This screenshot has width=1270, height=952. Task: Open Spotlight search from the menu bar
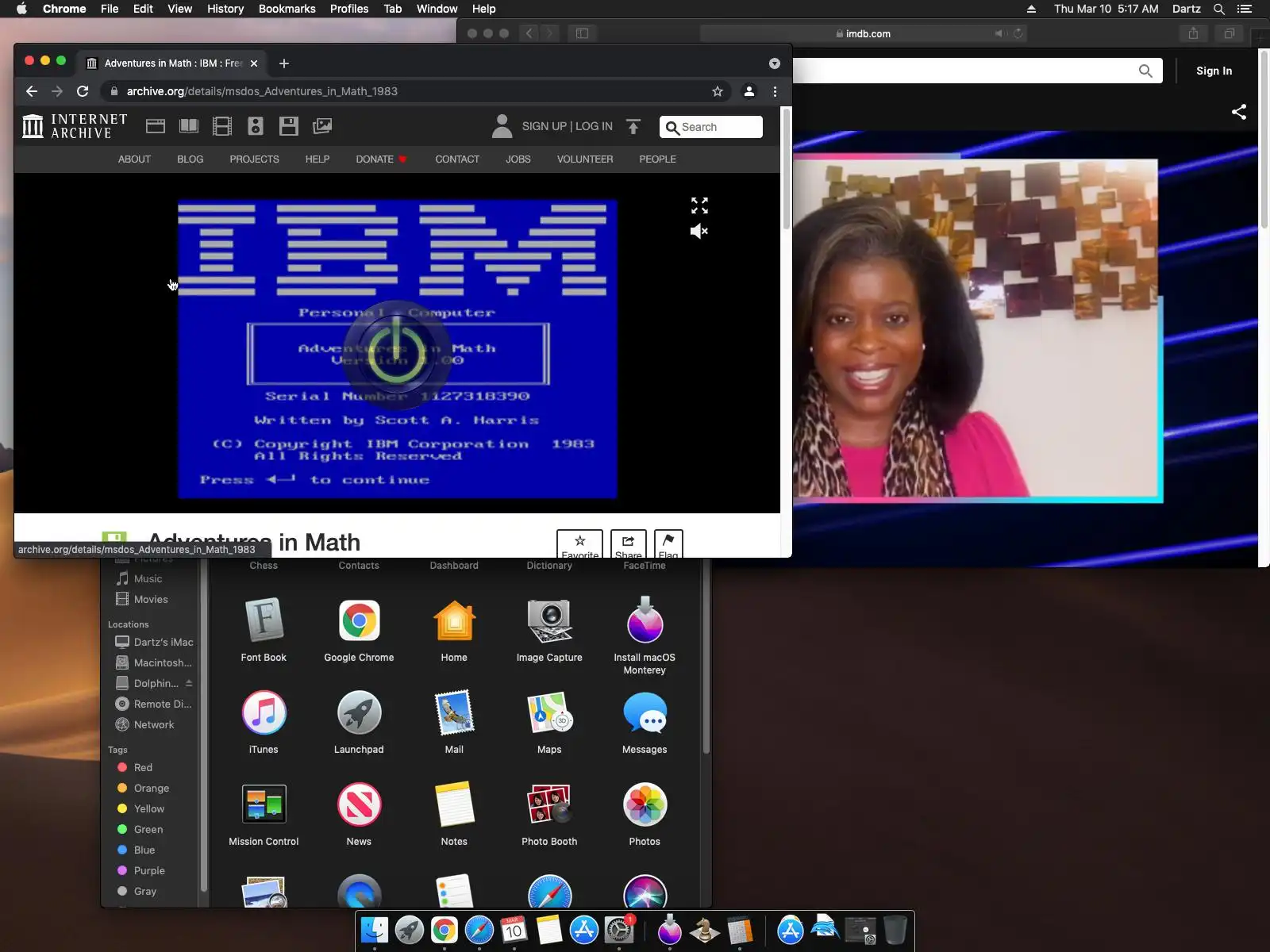1219,9
